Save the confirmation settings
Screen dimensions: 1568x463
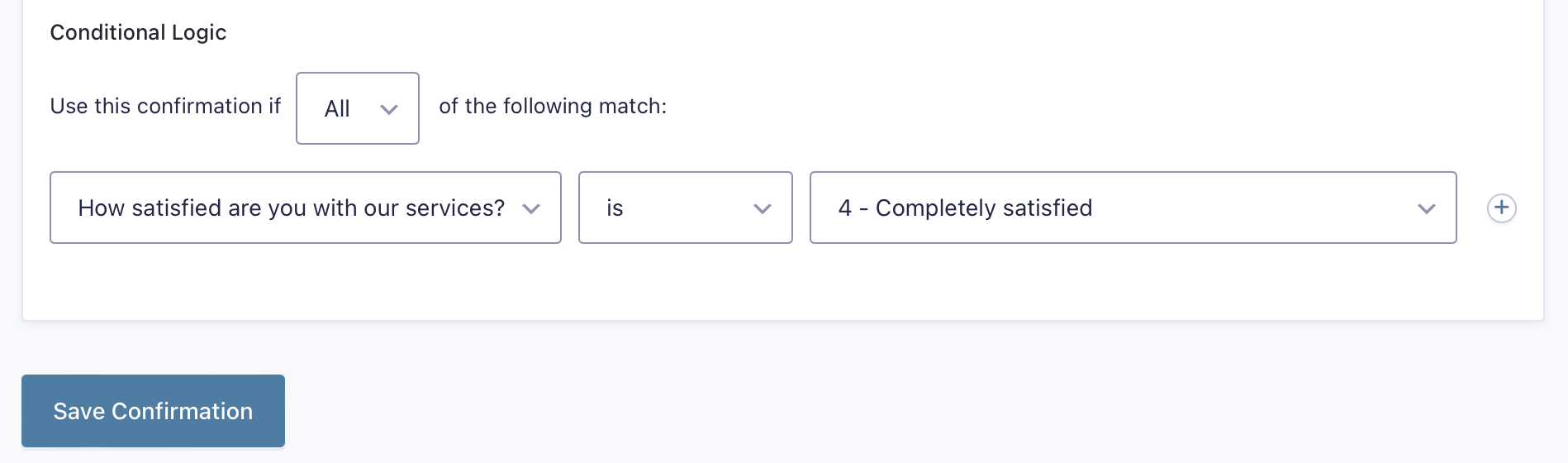point(153,411)
